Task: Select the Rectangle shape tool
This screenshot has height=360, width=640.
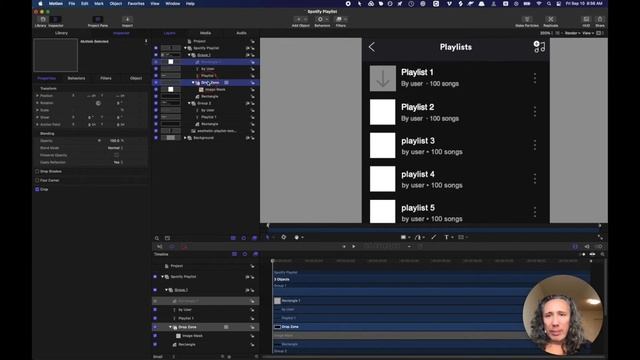Action: pos(403,237)
